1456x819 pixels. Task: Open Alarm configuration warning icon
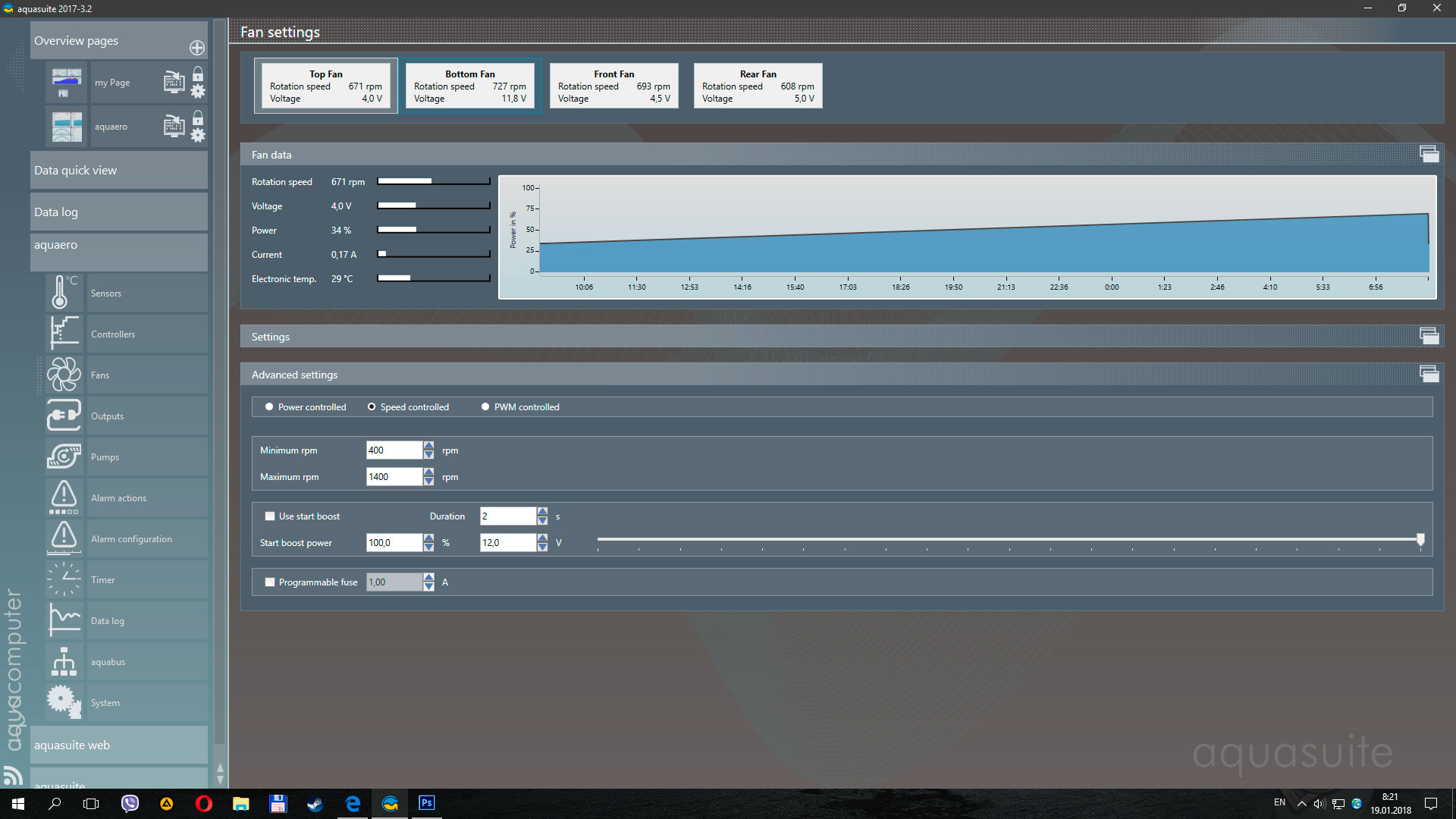64,538
